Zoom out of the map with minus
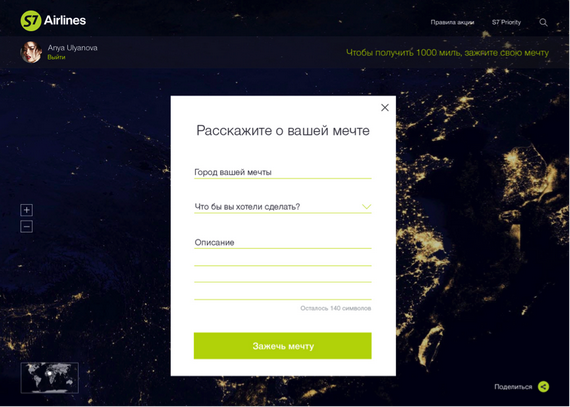 (x=27, y=227)
